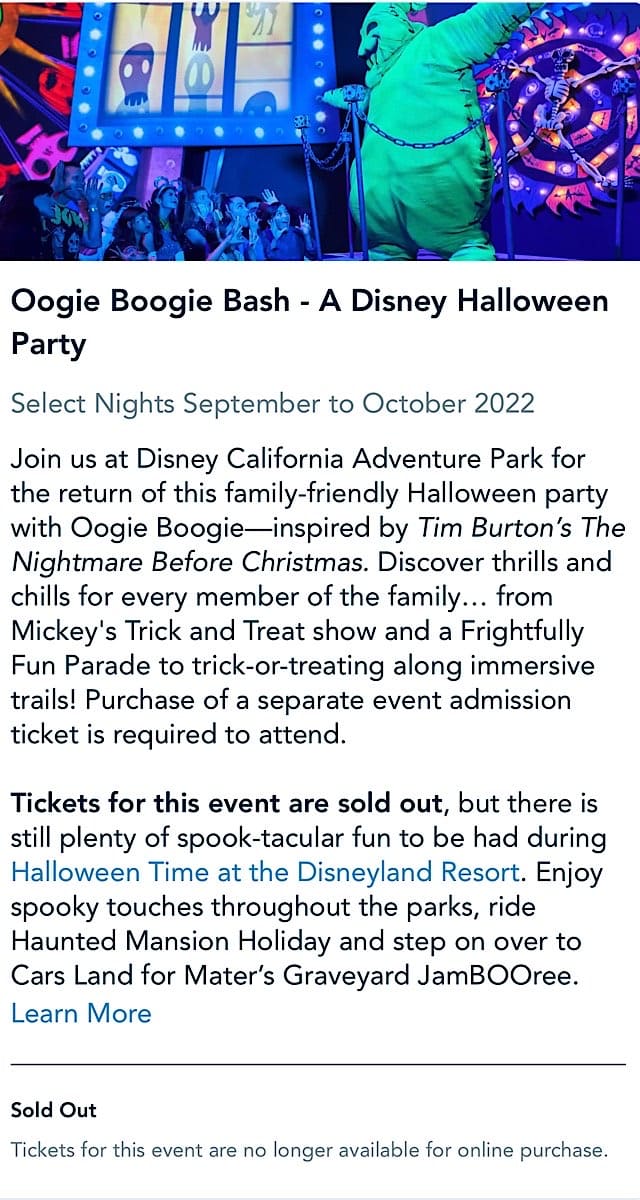Click the Sold Out status heading
This screenshot has height=1200, width=640.
tap(54, 1109)
